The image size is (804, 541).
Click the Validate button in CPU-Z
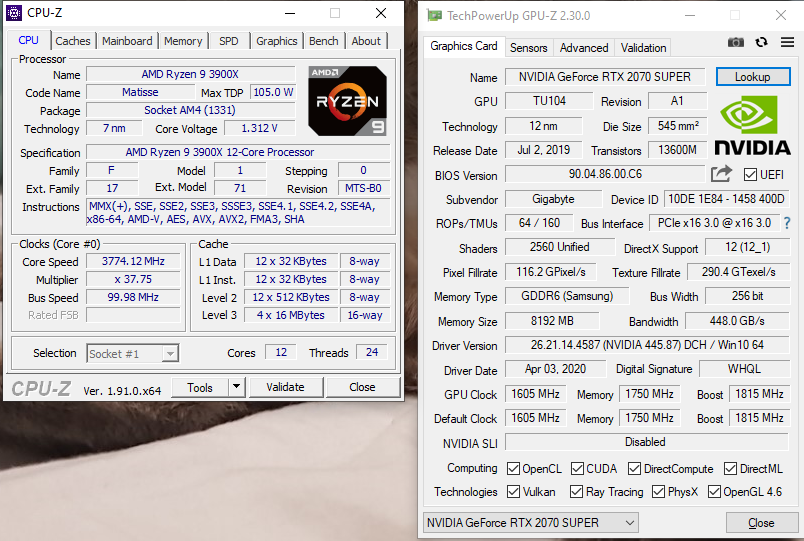click(x=285, y=387)
